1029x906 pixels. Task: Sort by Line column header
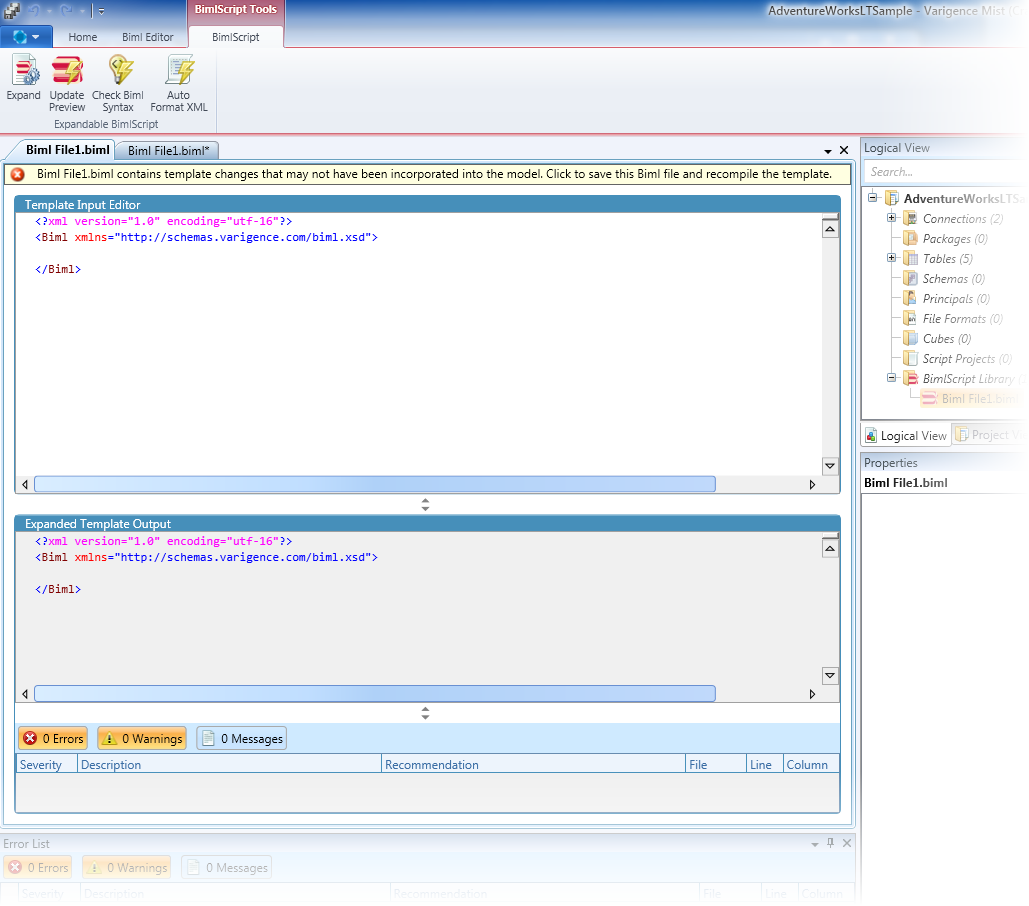[x=765, y=764]
